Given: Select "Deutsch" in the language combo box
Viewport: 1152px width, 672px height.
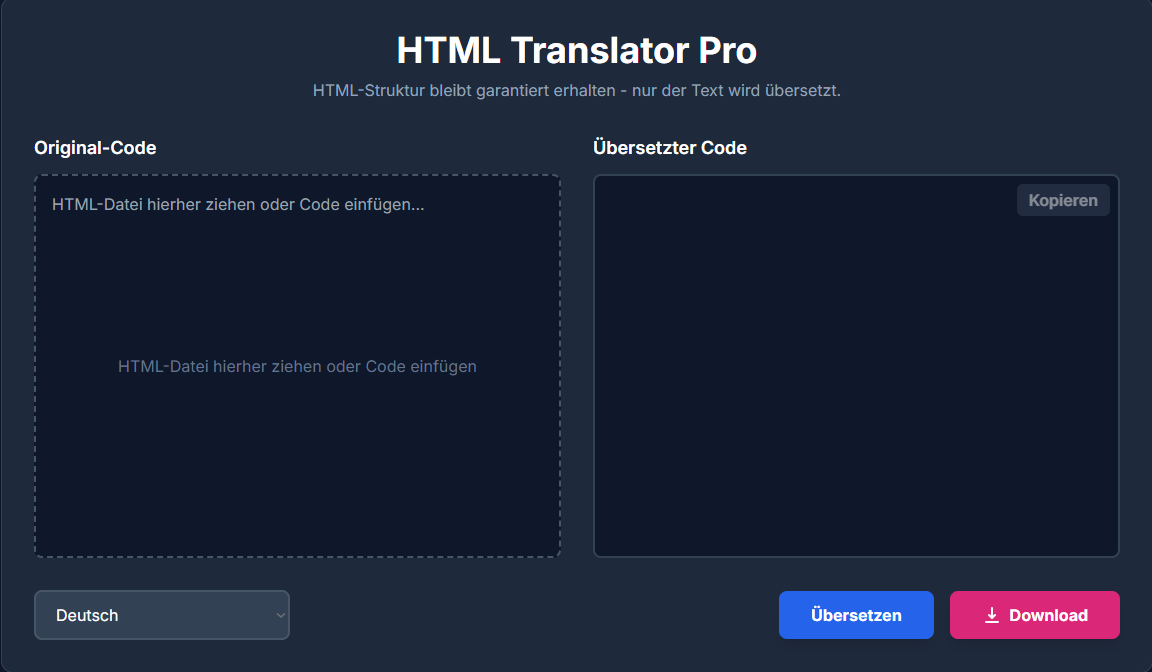Looking at the screenshot, I should (160, 615).
